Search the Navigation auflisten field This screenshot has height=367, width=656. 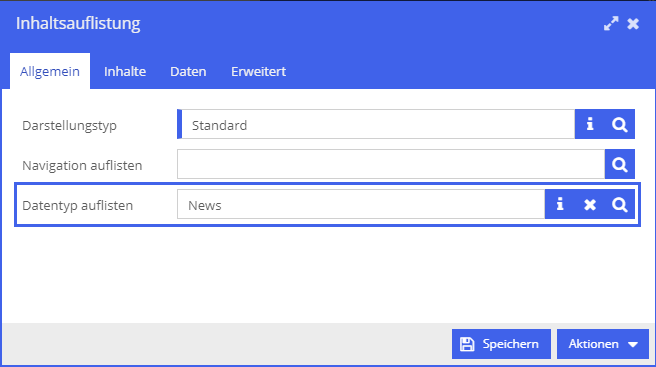620,164
